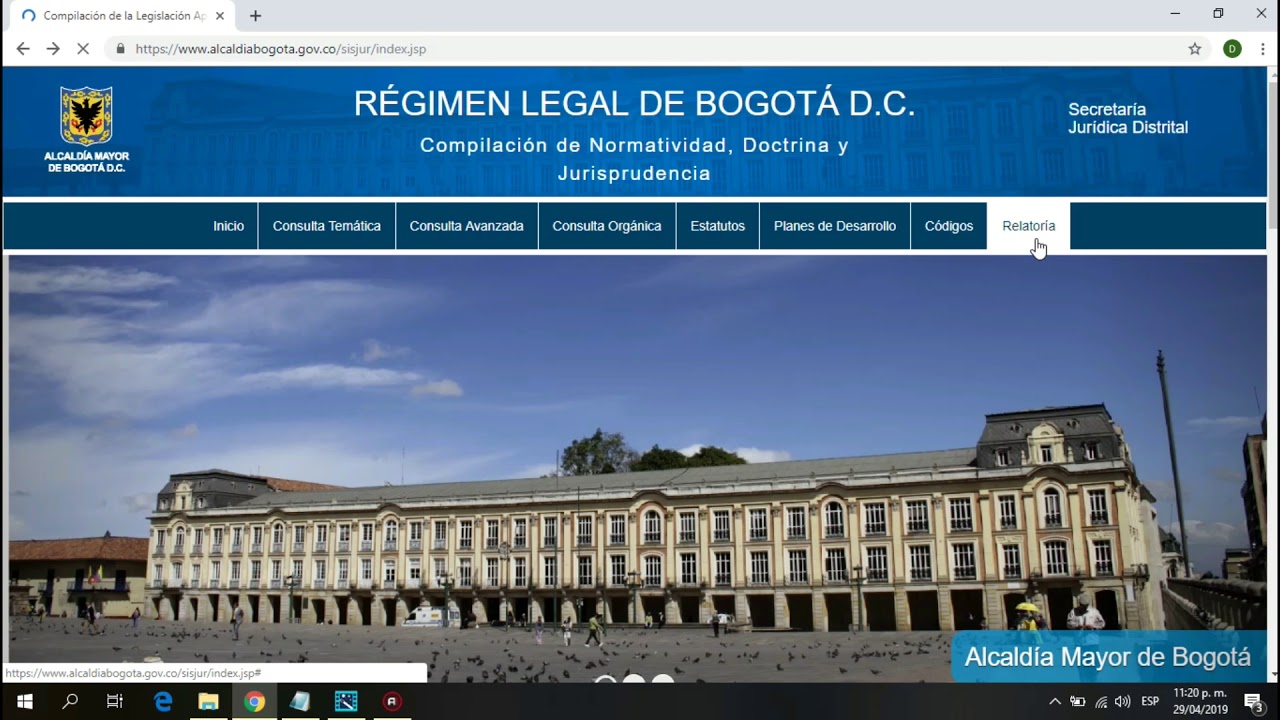Screen dimensions: 1280x720
Task: Open File Explorer from the taskbar
Action: (x=208, y=702)
